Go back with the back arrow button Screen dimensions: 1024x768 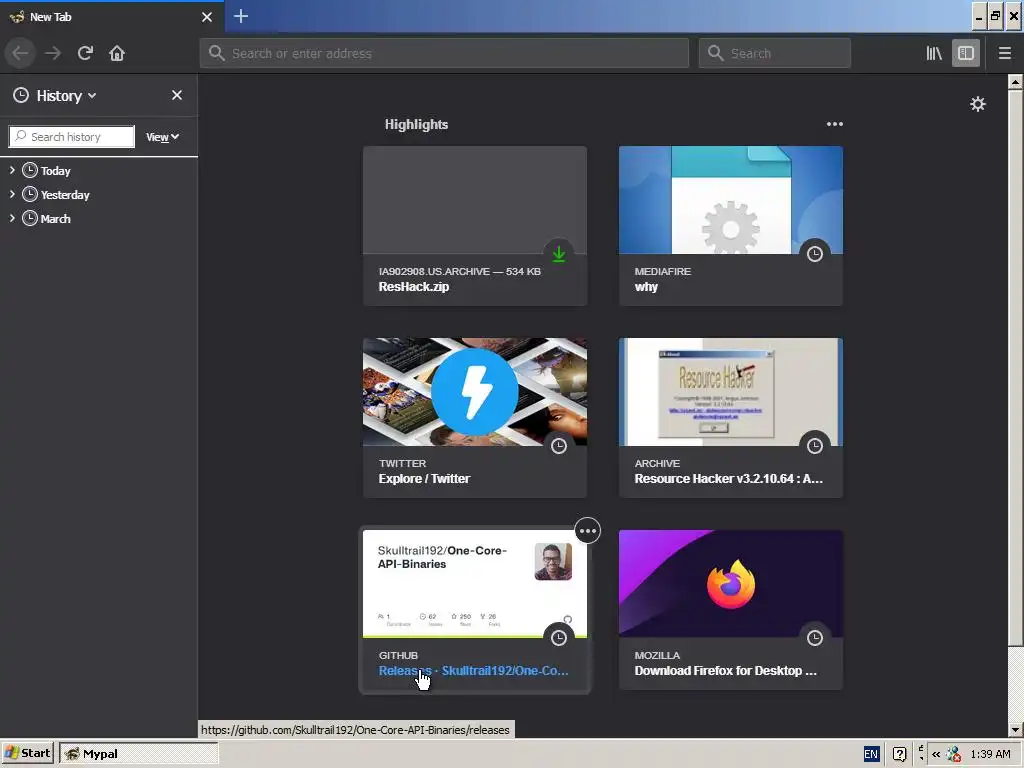[x=20, y=53]
